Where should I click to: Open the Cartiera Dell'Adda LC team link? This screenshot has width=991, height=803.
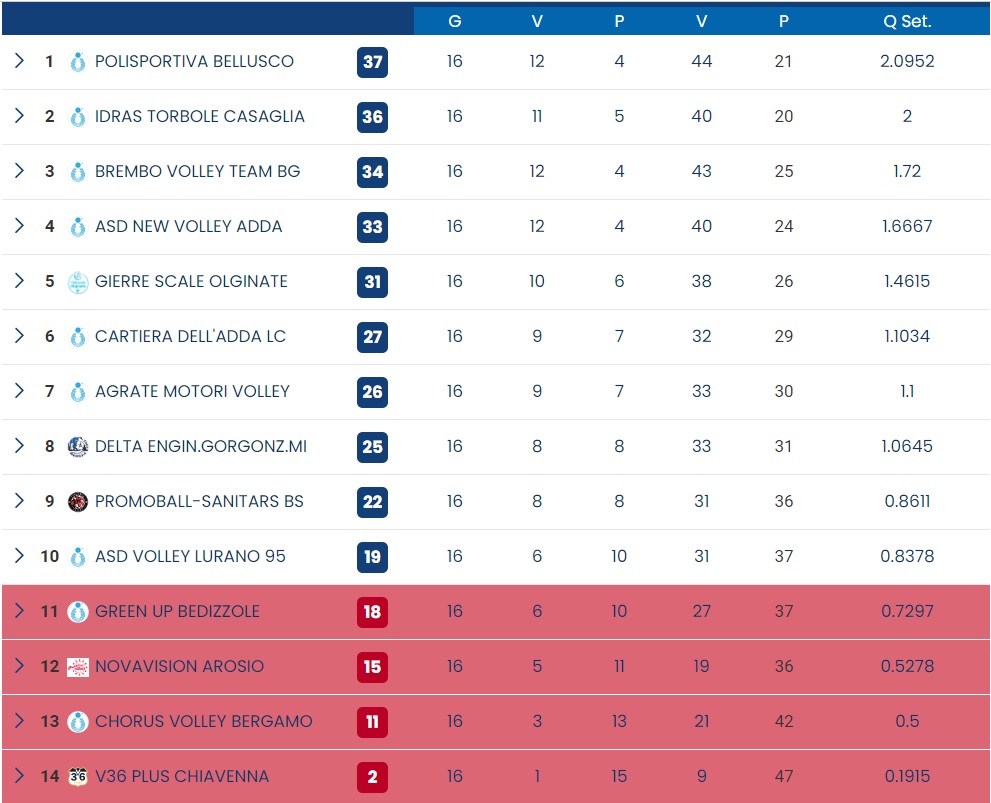coord(190,337)
